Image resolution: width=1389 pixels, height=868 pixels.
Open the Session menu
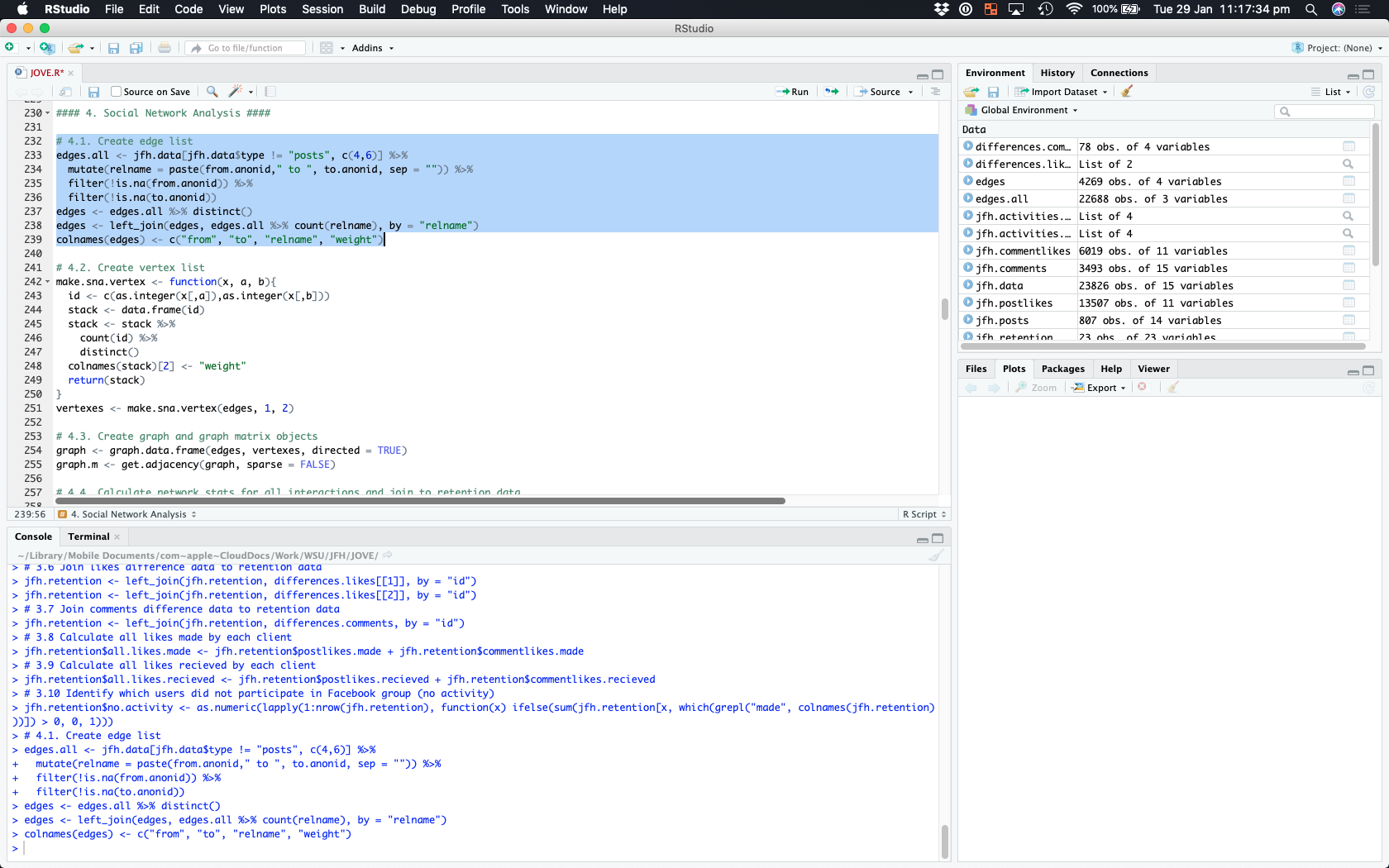click(322, 9)
